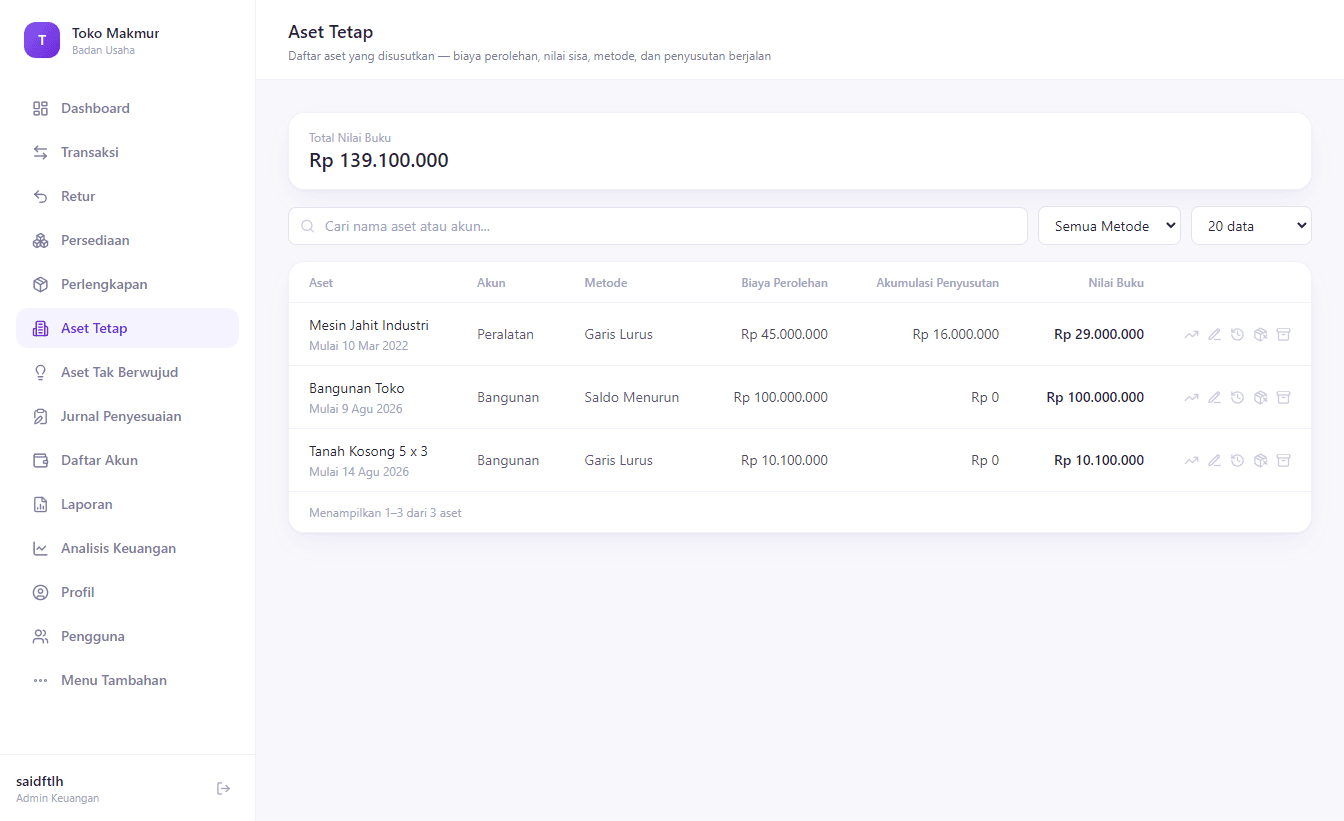Archive the Tanah Kosong 5 x 3 asset

click(1283, 461)
